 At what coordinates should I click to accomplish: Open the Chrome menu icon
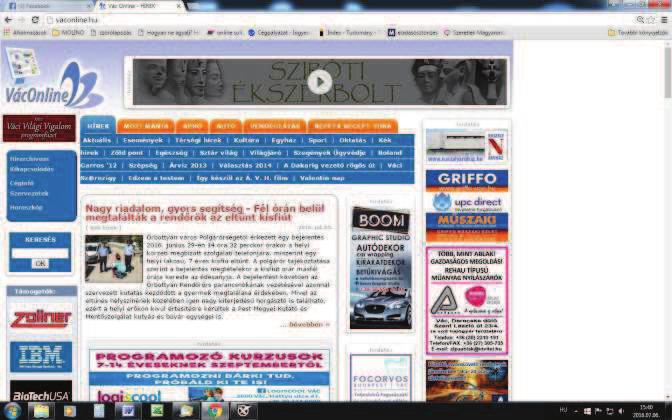point(664,20)
